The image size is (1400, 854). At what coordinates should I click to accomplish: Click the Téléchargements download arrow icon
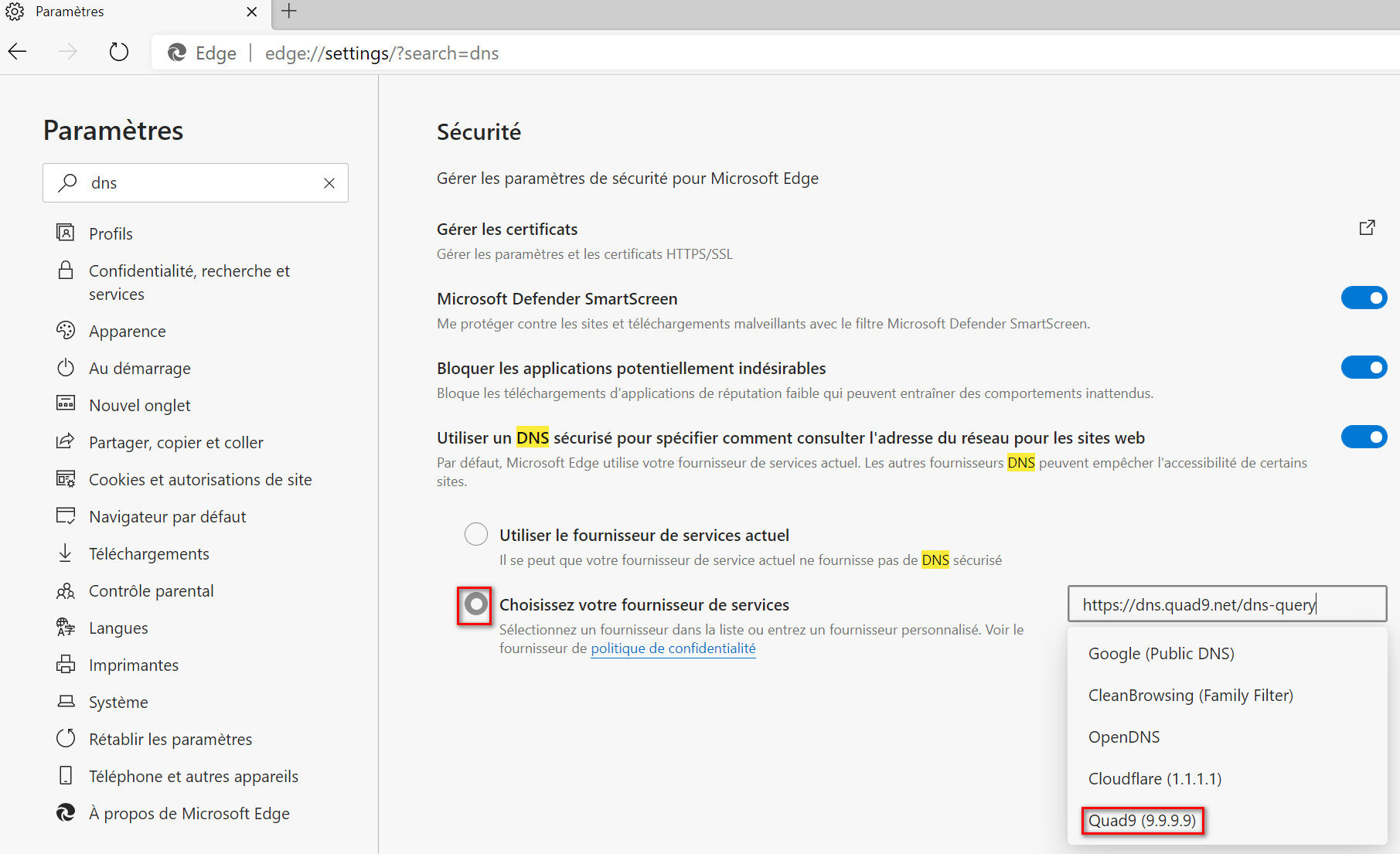pos(66,553)
